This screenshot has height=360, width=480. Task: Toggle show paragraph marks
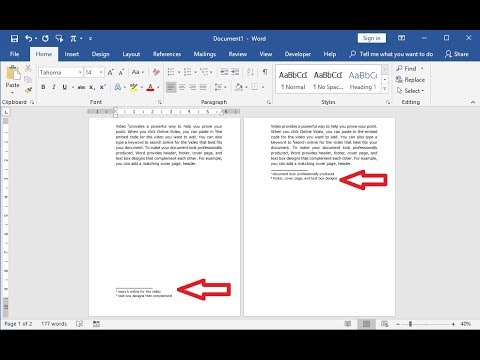(265, 72)
